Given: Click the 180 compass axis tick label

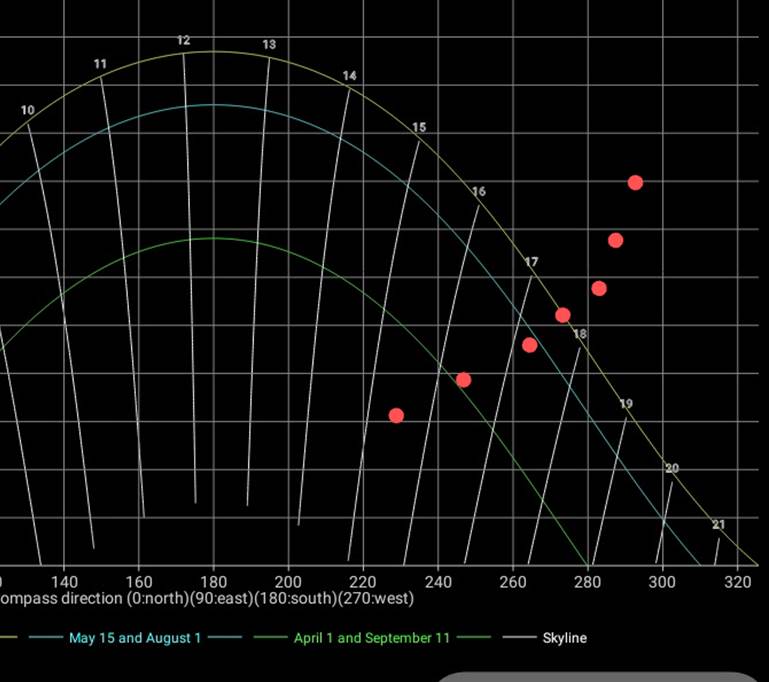Looking at the screenshot, I should [x=213, y=581].
